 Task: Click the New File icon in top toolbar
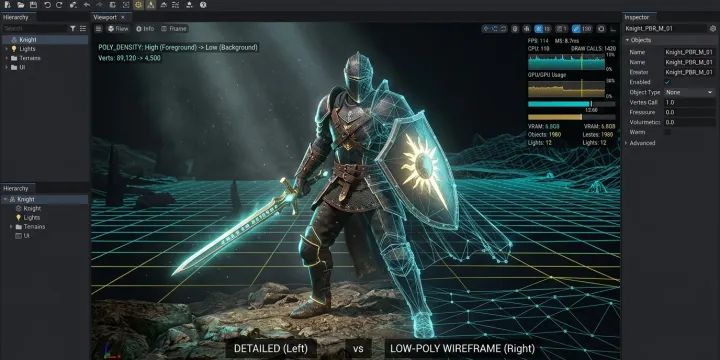[7, 5]
